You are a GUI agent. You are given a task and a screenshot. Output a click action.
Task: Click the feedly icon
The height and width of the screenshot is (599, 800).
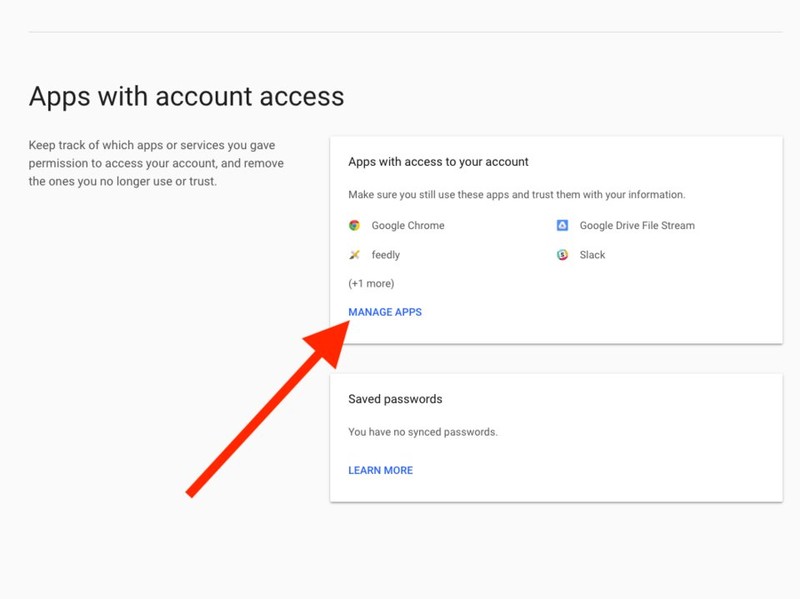(x=354, y=255)
